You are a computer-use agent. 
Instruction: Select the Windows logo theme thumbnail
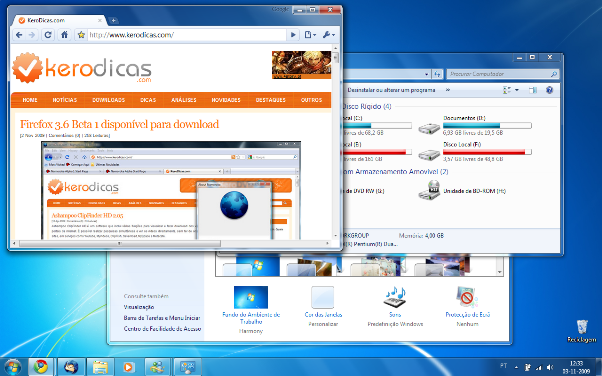[251, 266]
